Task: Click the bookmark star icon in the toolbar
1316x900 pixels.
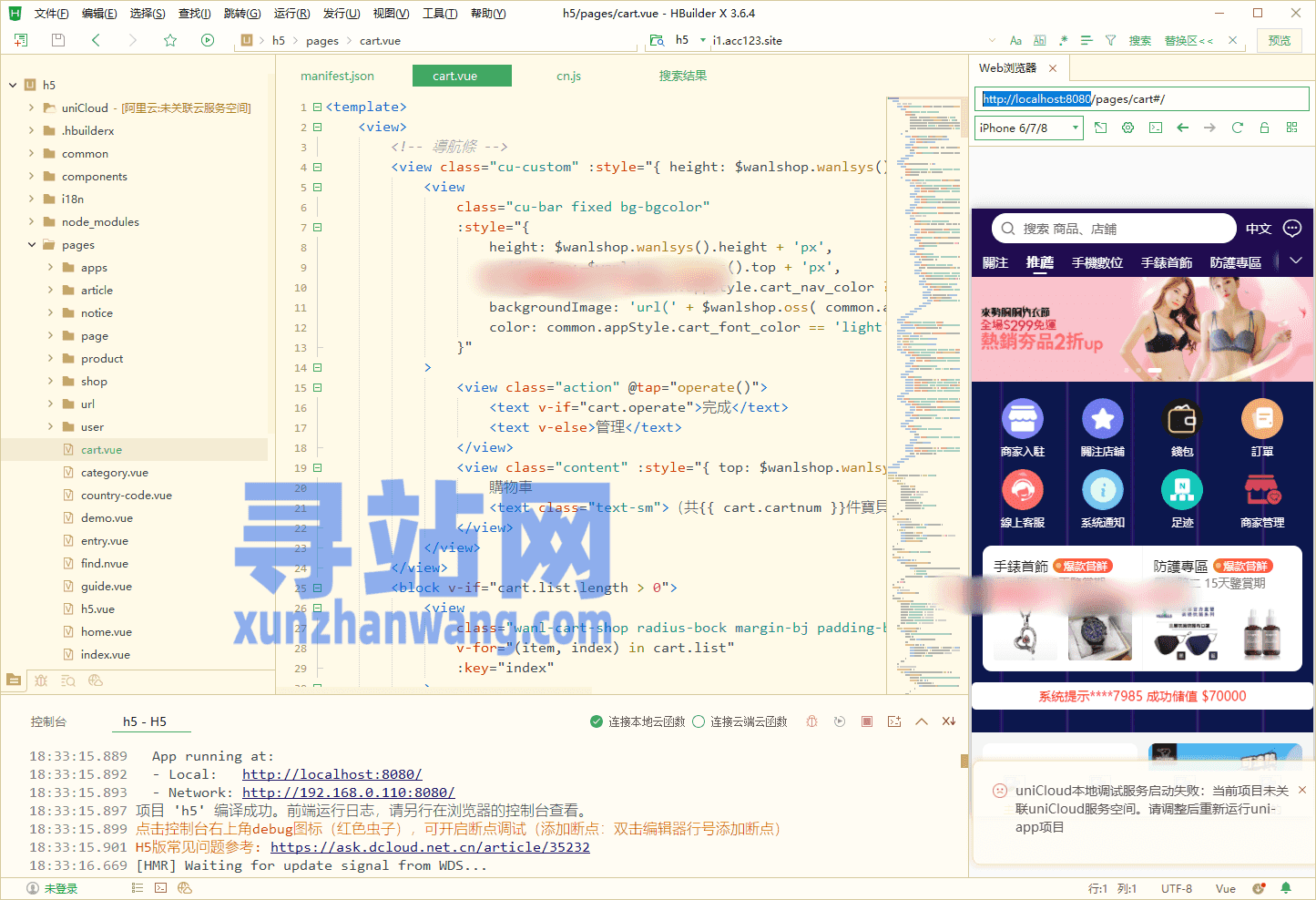Action: point(170,40)
